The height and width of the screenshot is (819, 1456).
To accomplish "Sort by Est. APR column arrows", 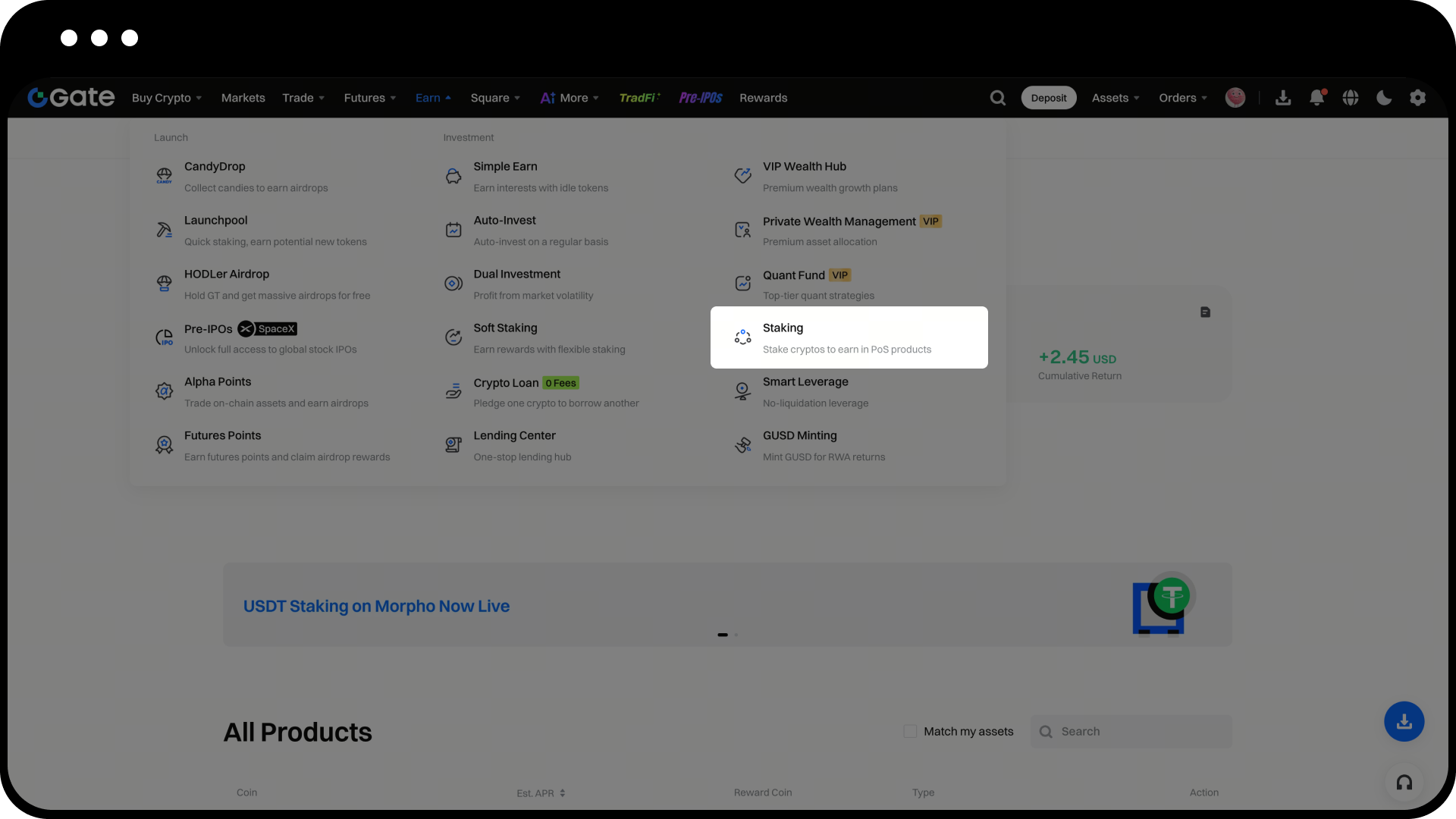I will 562,793.
